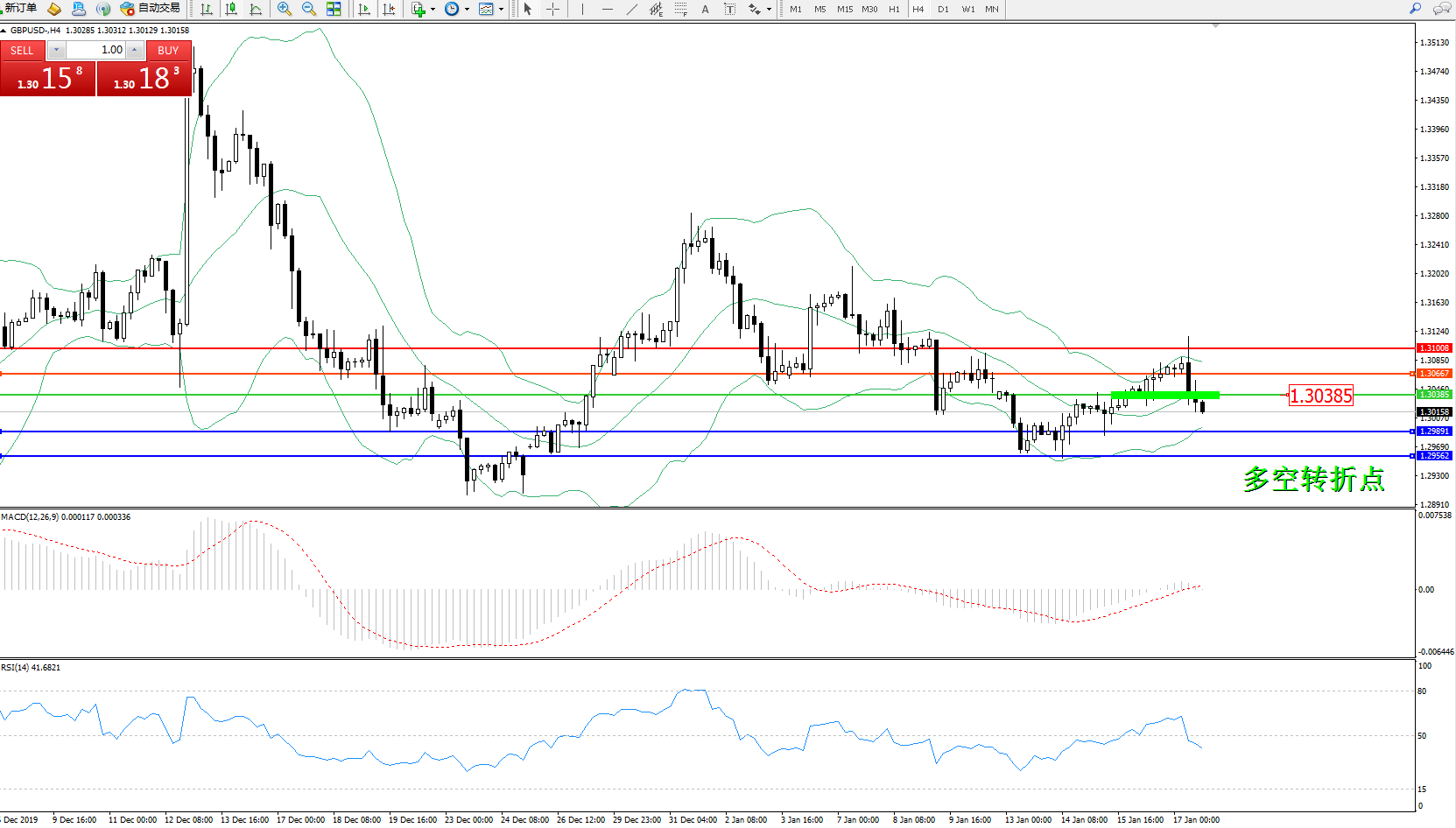Toggle the chart auto-scroll button
Viewport: 1456px width, 828px height.
tap(364, 9)
